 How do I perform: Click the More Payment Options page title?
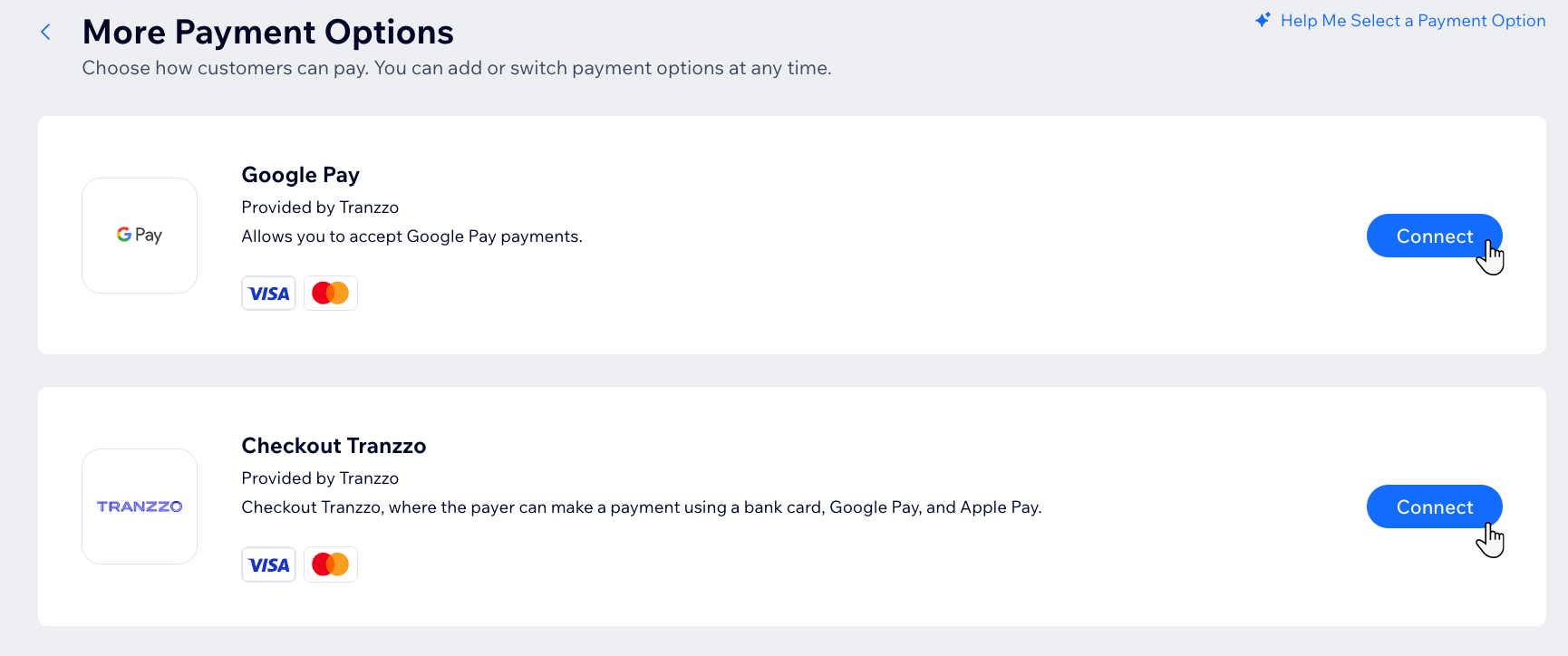point(268,32)
